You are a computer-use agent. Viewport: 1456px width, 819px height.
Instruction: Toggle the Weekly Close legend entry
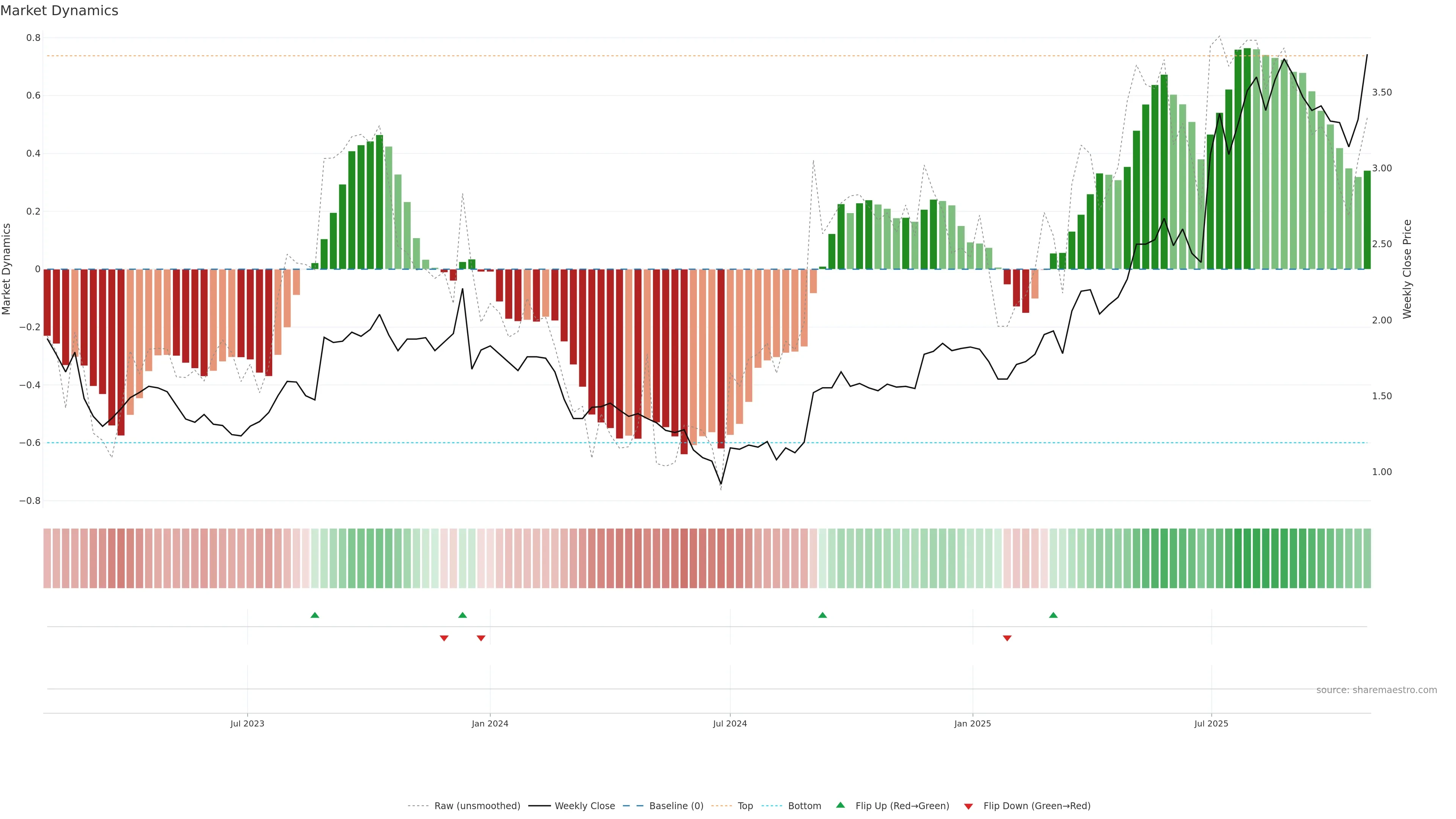[x=584, y=806]
